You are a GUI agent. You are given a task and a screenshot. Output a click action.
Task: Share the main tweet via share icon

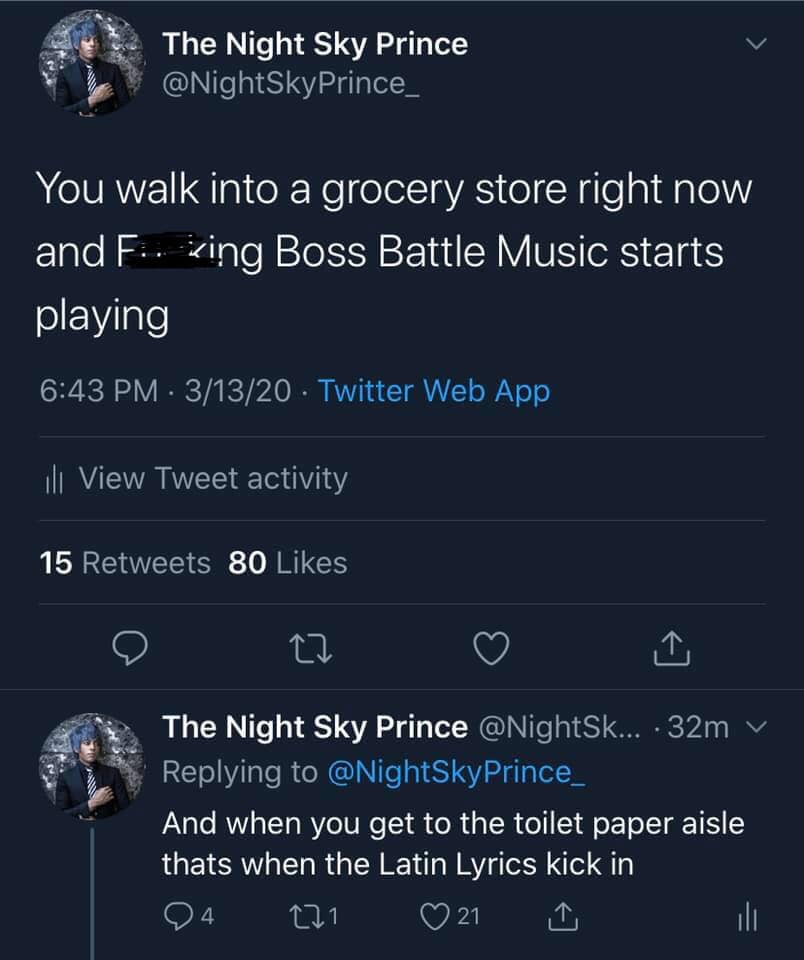click(x=671, y=650)
